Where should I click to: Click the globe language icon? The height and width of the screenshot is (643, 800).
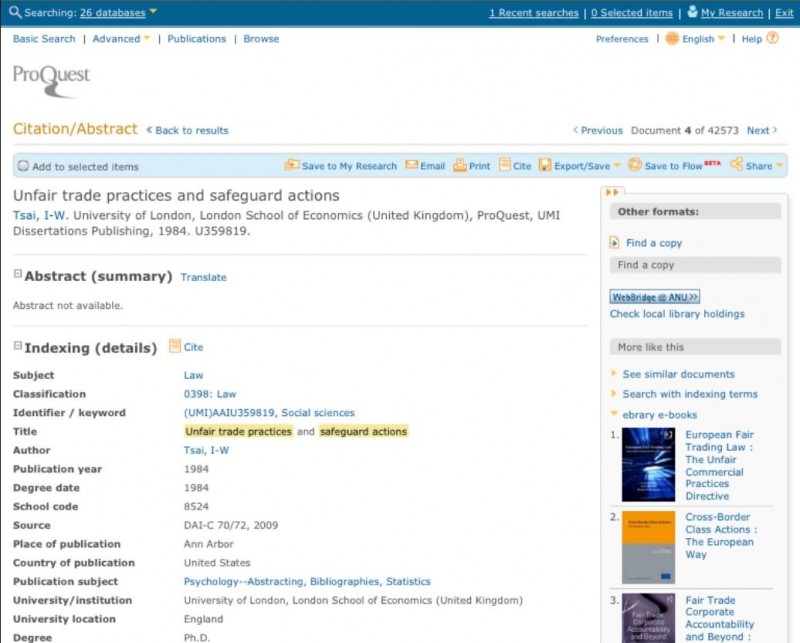(x=672, y=38)
